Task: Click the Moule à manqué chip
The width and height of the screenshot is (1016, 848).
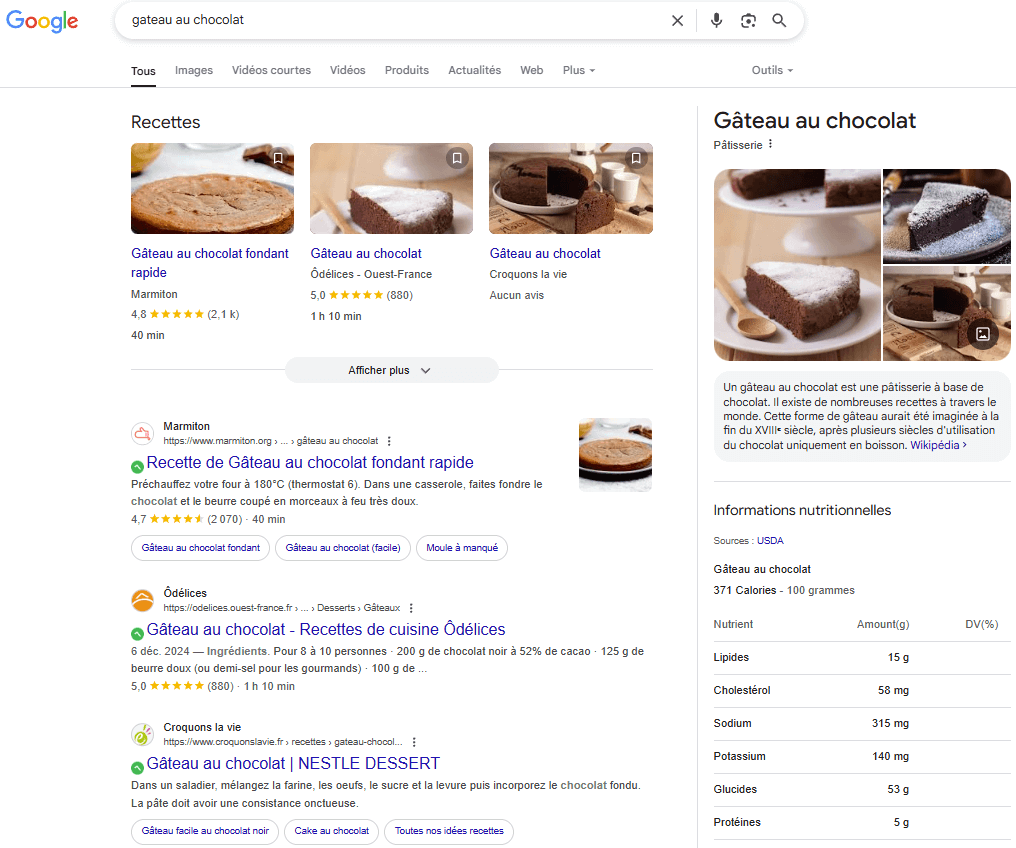Action: click(x=462, y=548)
